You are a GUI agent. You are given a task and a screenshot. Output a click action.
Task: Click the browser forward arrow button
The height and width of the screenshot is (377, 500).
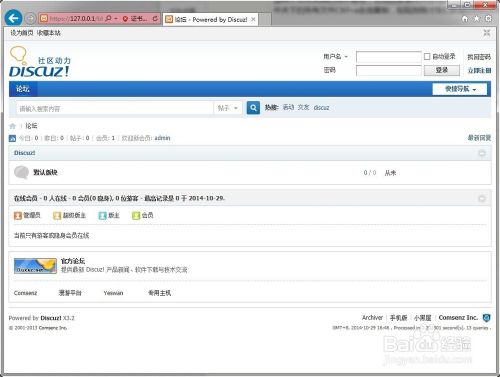pyautogui.click(x=31, y=18)
